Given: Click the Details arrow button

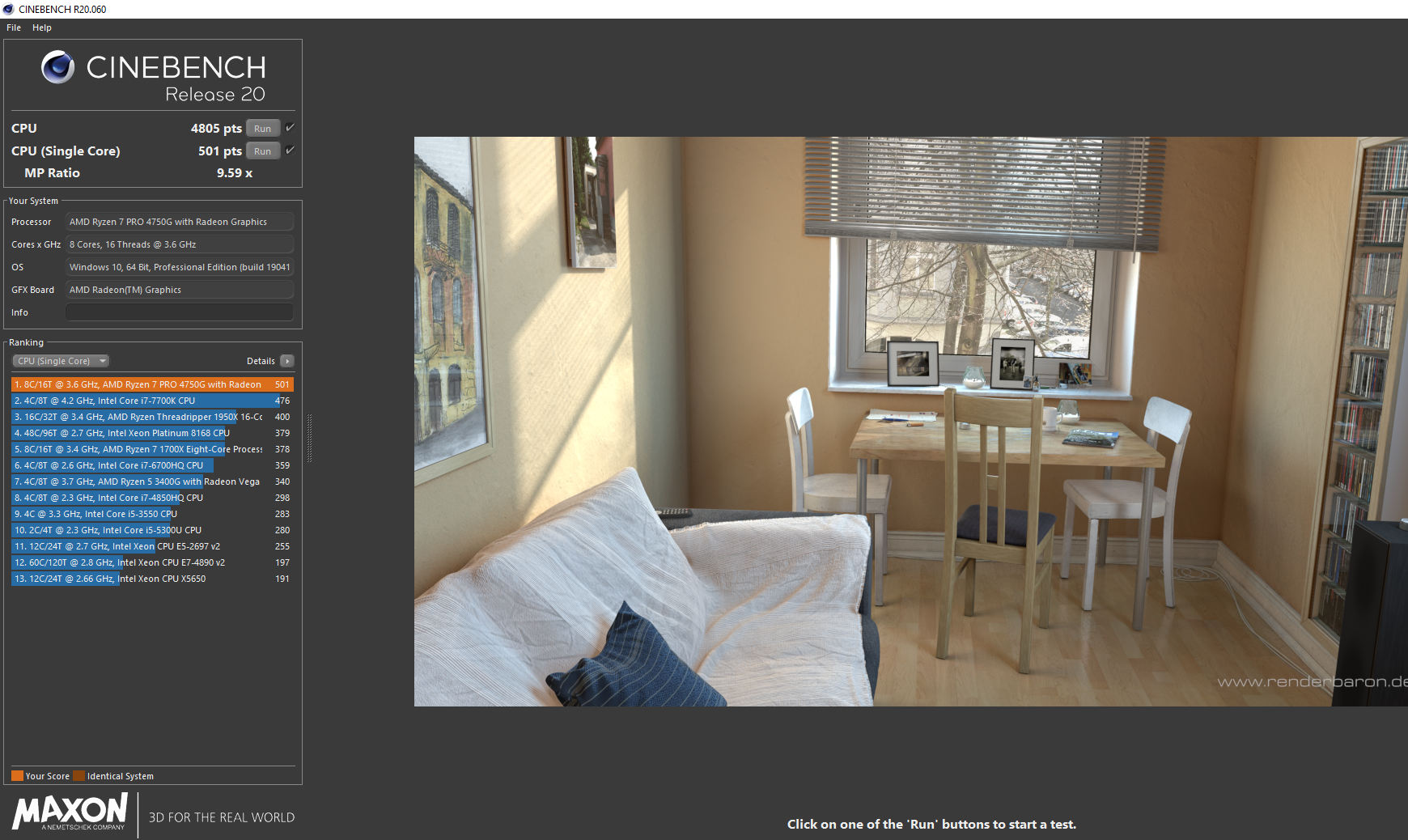Looking at the screenshot, I should [287, 361].
